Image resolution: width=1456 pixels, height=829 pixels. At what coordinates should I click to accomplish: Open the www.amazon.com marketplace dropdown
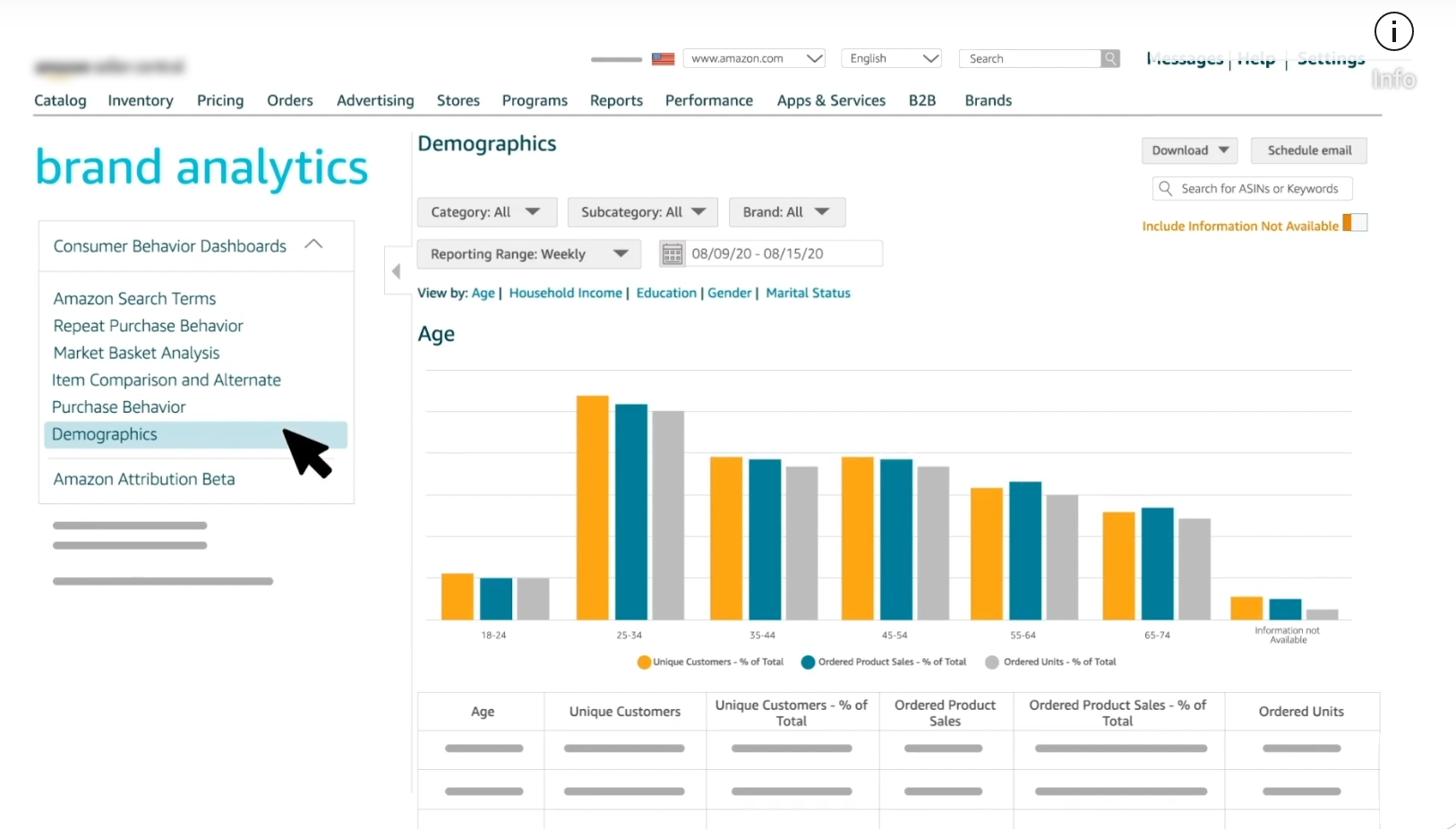[754, 58]
